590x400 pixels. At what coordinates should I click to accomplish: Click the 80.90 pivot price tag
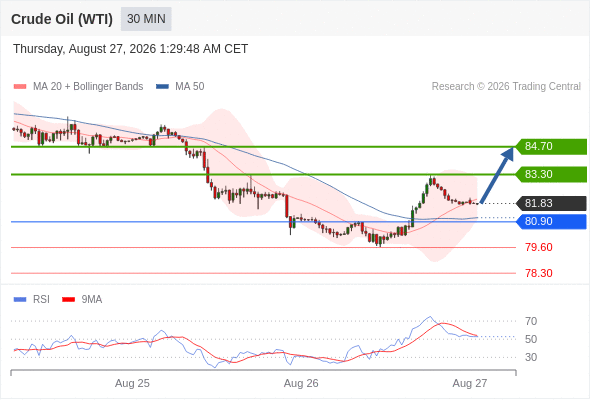(x=550, y=221)
